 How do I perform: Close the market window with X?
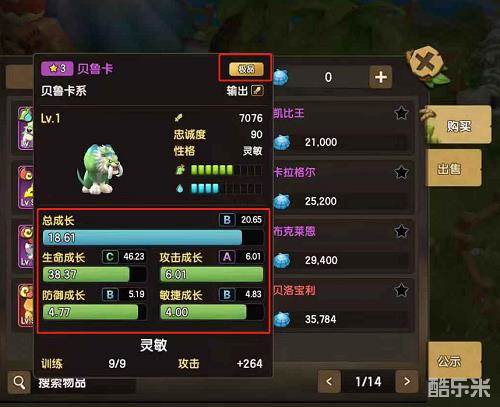[x=425, y=62]
